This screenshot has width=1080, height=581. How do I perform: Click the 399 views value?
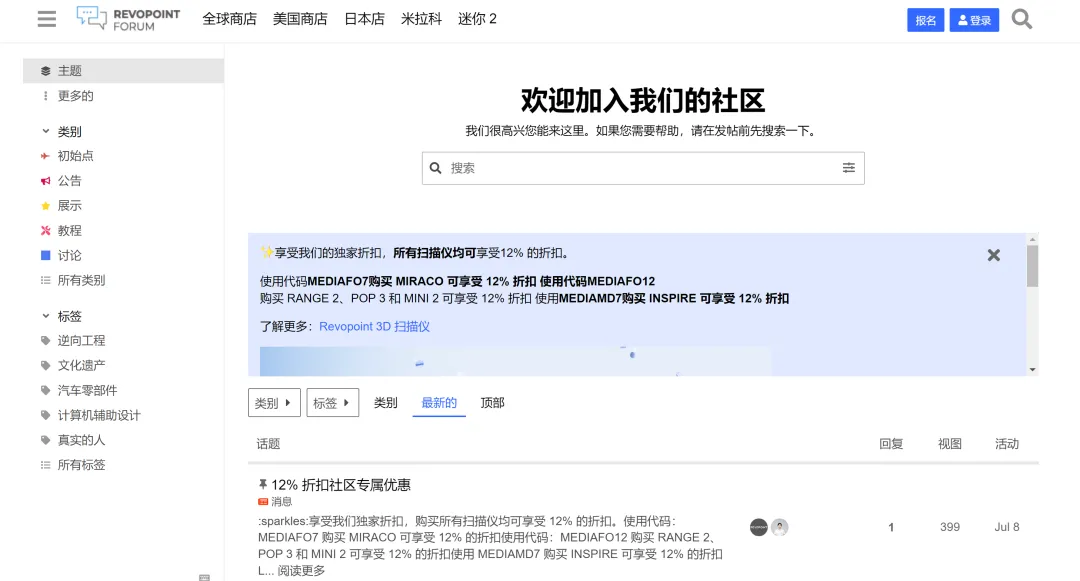[x=950, y=527]
